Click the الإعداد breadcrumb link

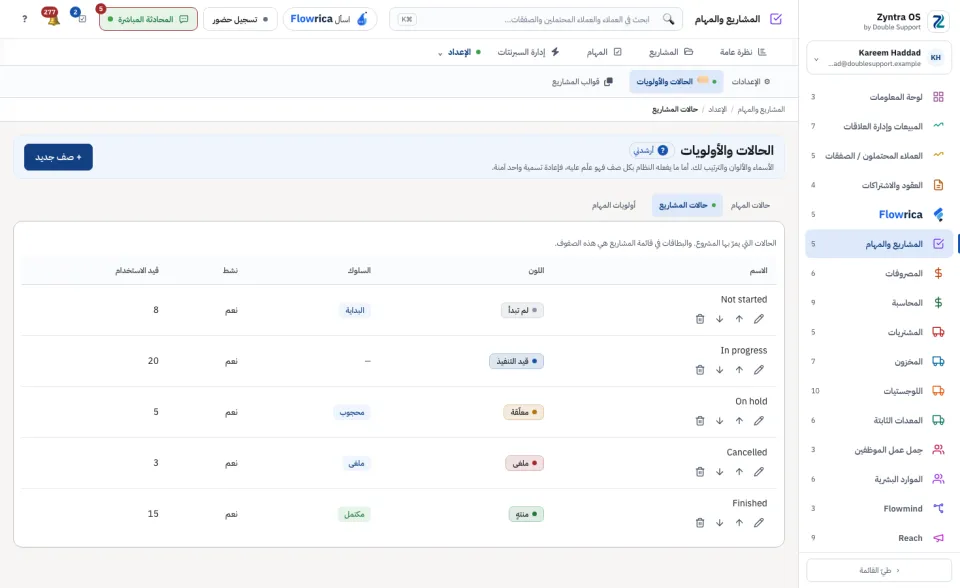[718, 109]
